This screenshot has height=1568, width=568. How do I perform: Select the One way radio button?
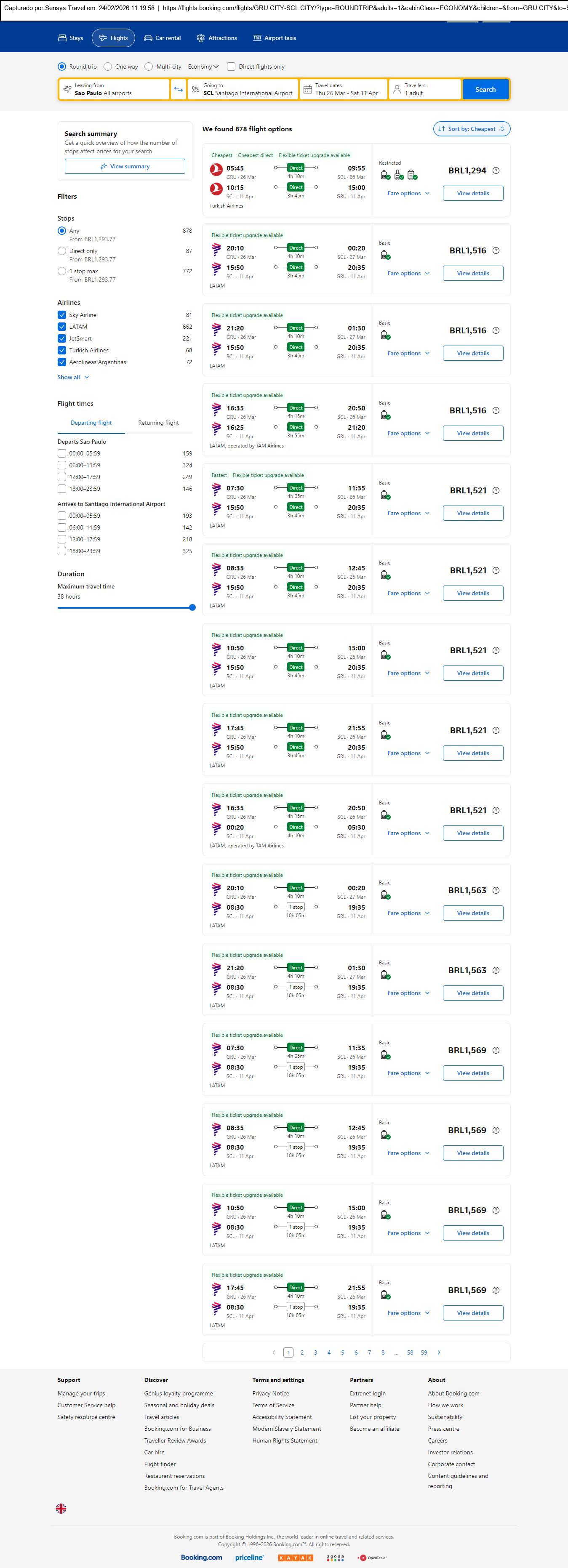pyautogui.click(x=108, y=67)
